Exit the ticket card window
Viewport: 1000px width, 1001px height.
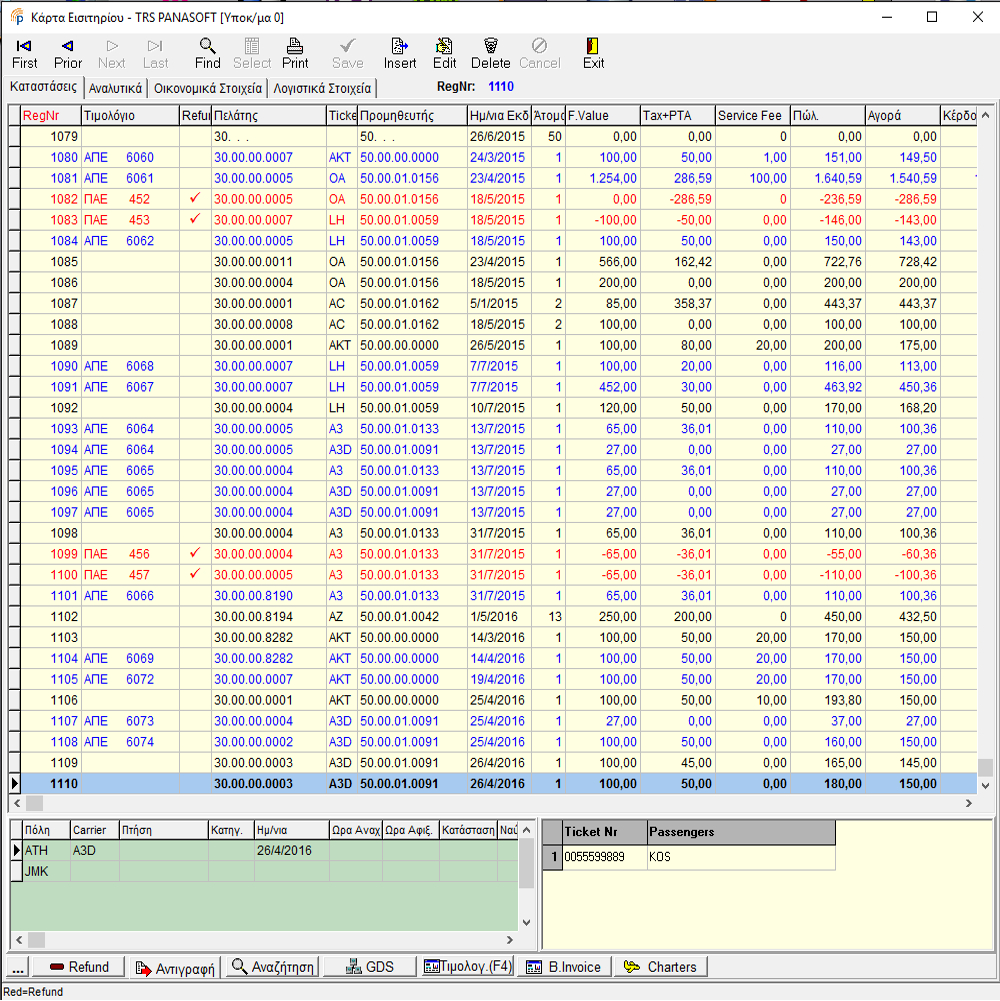(593, 53)
